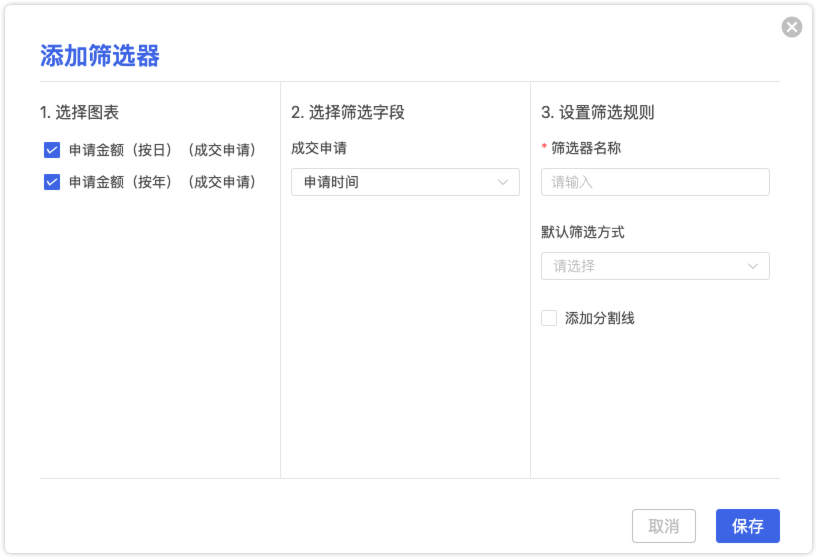
Task: Click the 1. 选择图表 section heading
Action: [80, 112]
